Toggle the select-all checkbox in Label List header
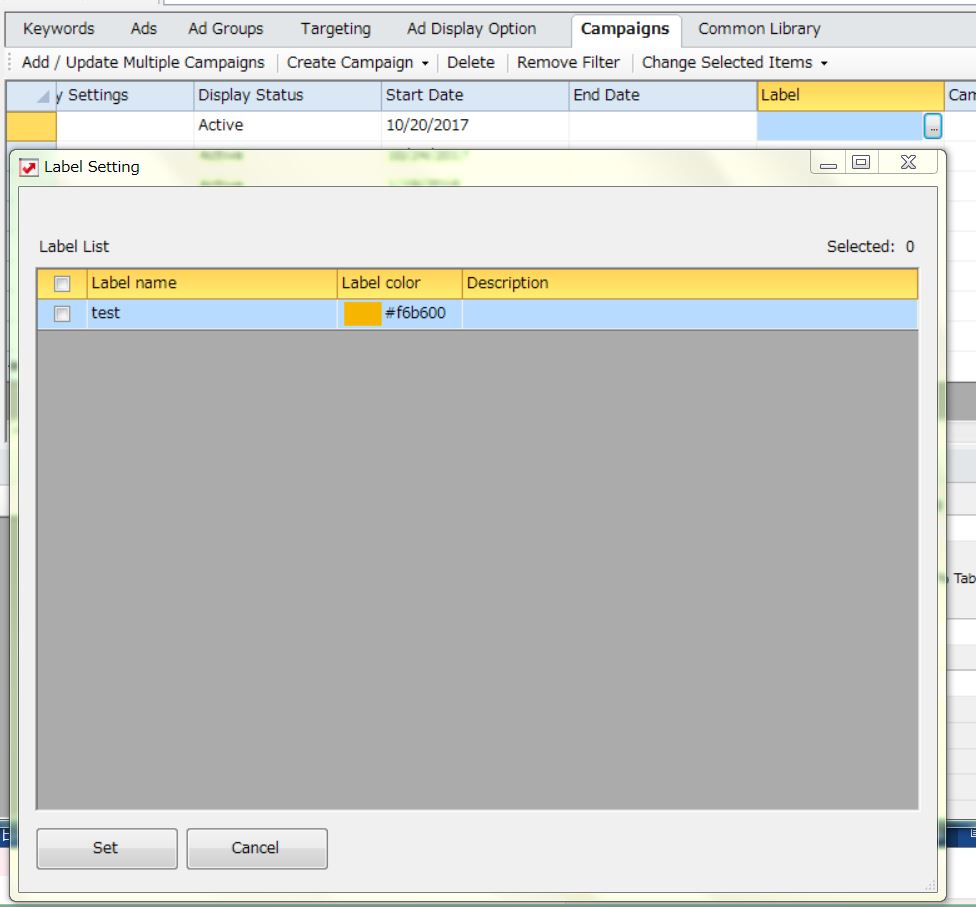This screenshot has height=907, width=976. point(64,283)
